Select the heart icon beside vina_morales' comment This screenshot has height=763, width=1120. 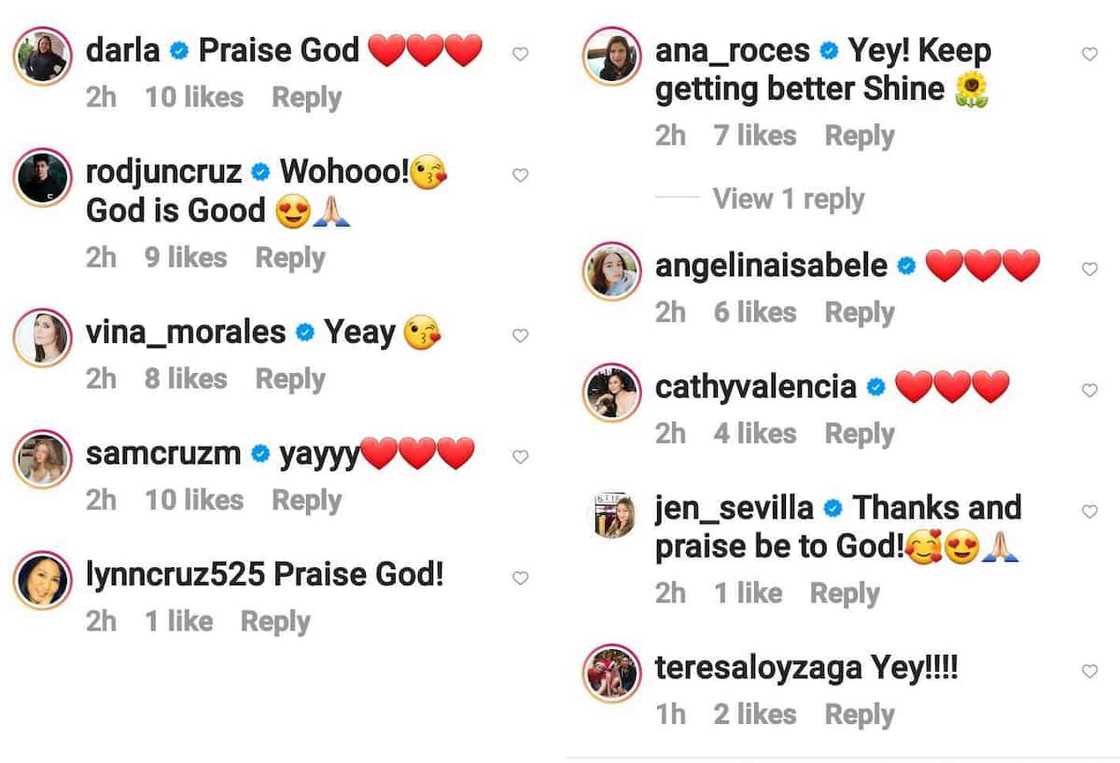pyautogui.click(x=520, y=336)
